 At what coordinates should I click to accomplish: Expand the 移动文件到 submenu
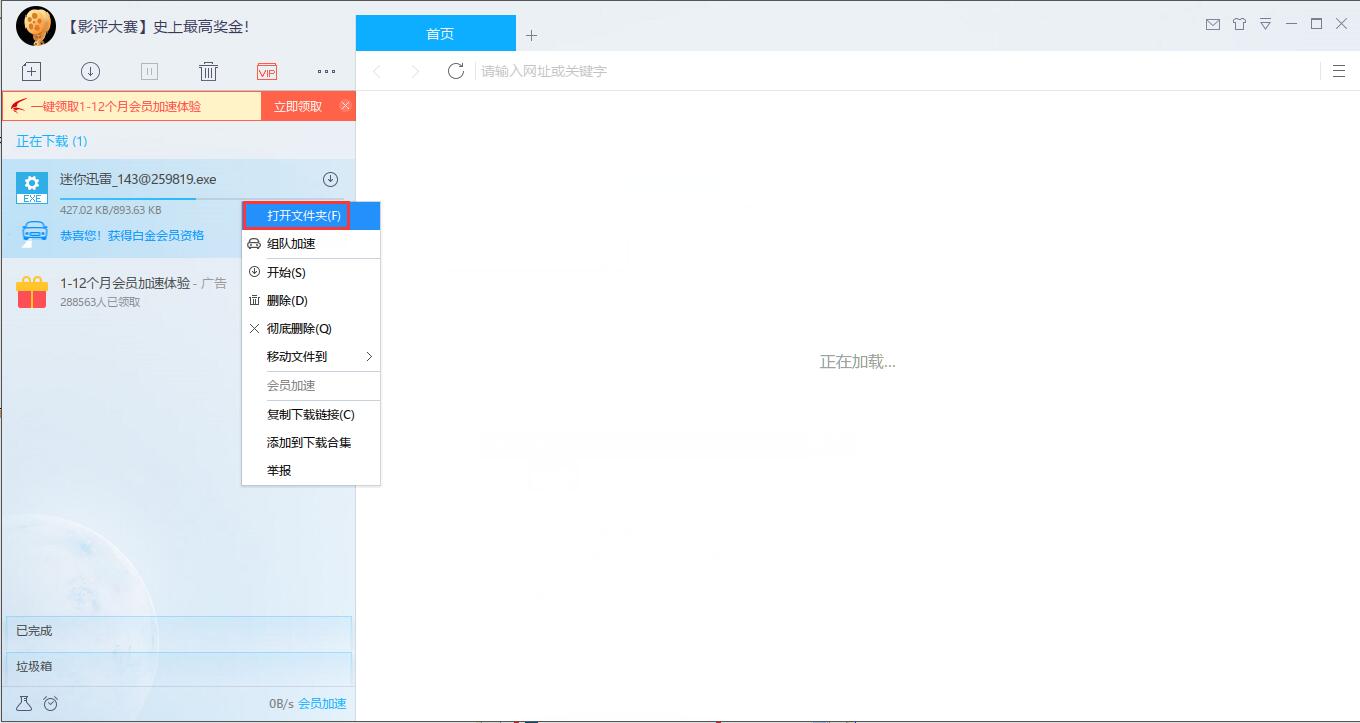point(311,357)
